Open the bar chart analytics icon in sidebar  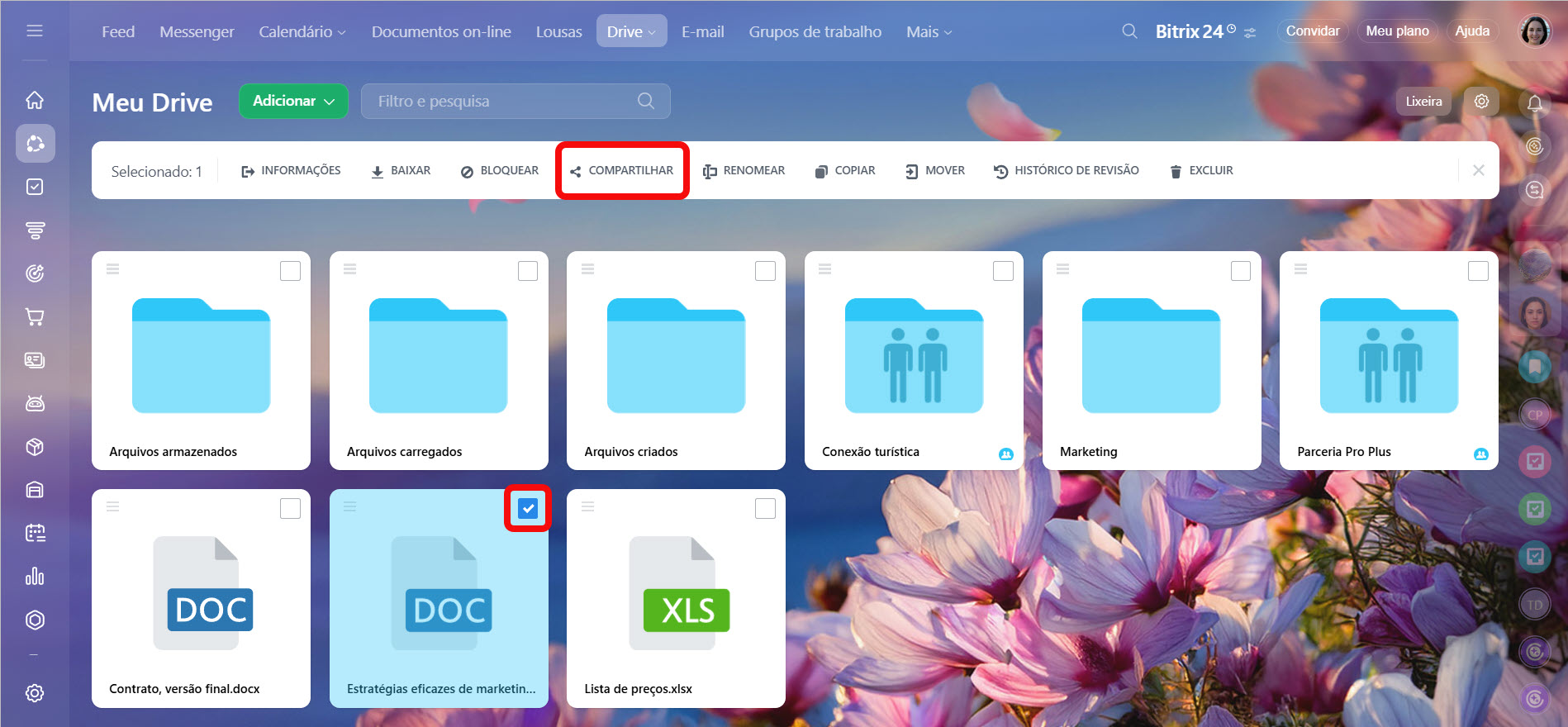point(35,577)
